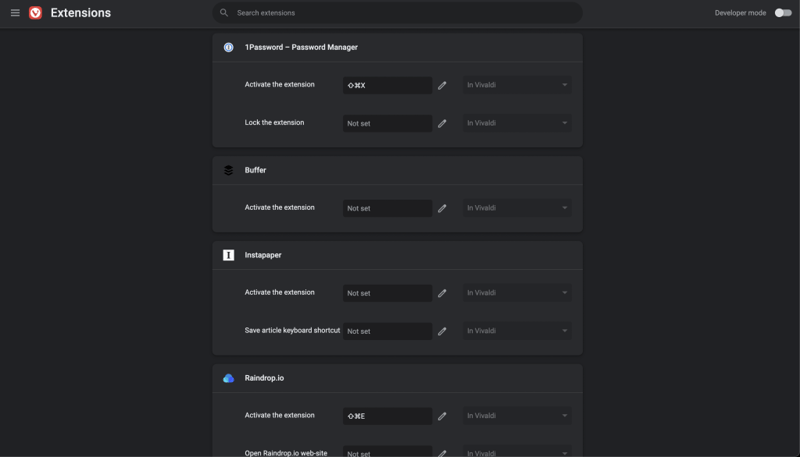
Task: Open scope dropdown for 1Password activate
Action: pos(517,86)
